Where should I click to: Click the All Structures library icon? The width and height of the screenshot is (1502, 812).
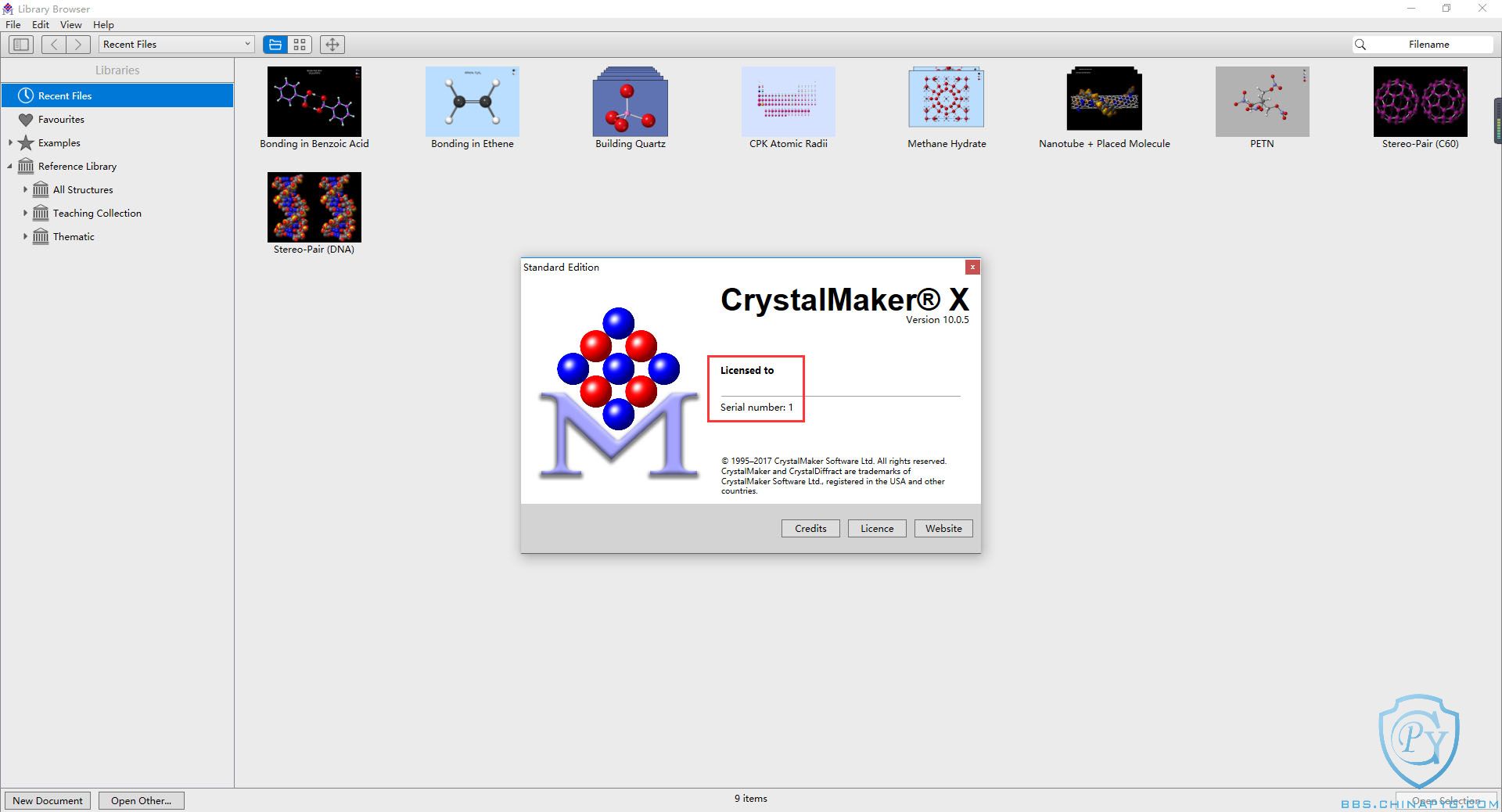[41, 190]
